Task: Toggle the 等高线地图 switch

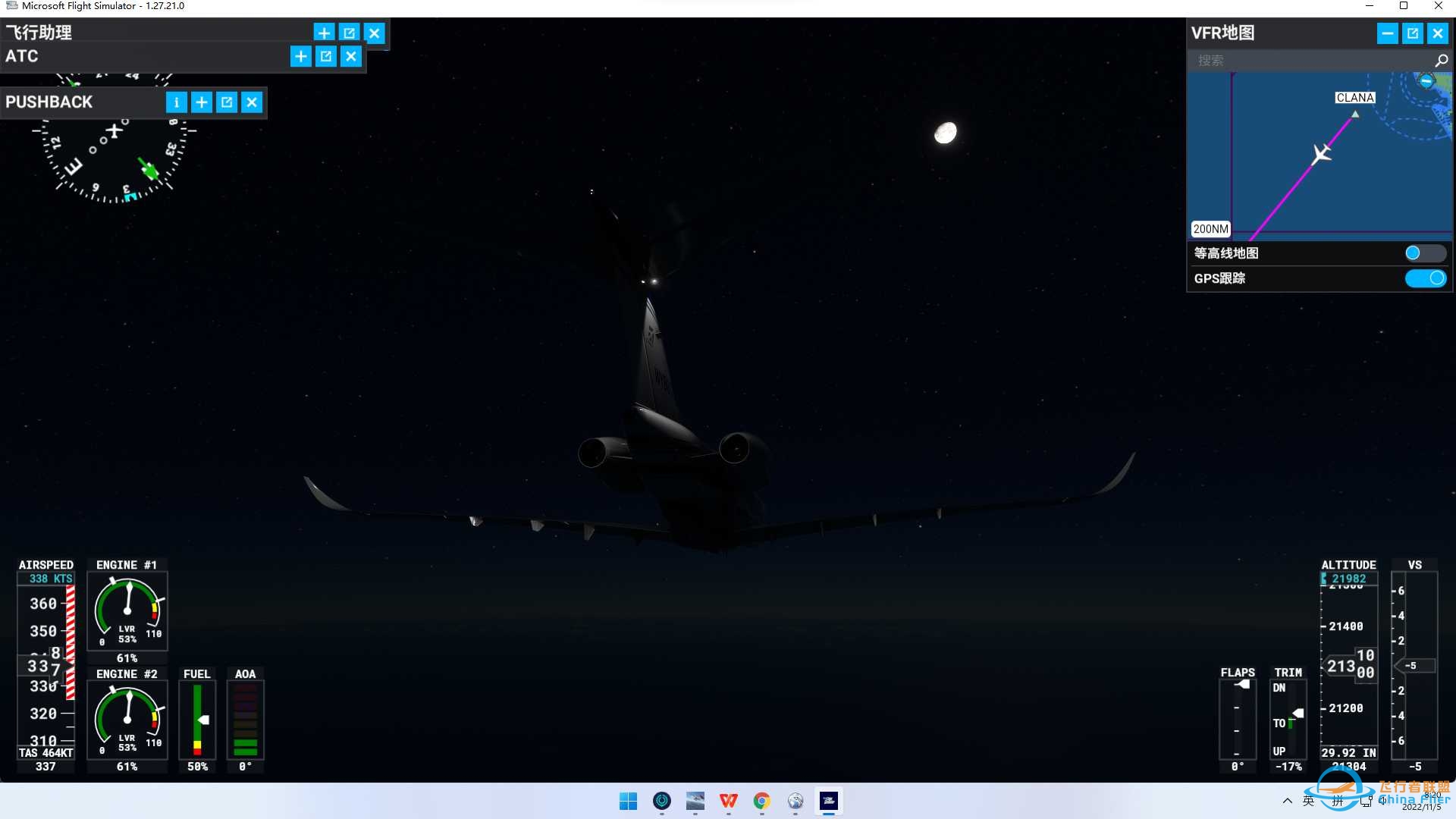Action: point(1425,253)
